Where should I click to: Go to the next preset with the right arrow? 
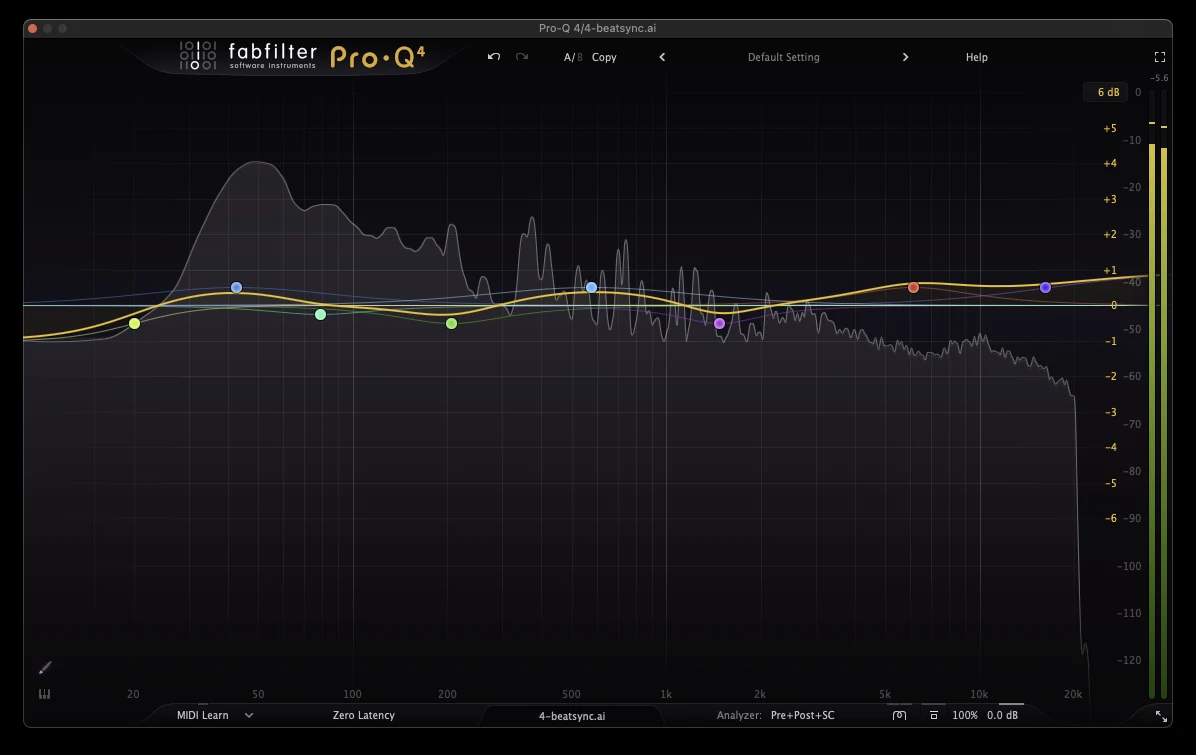905,57
